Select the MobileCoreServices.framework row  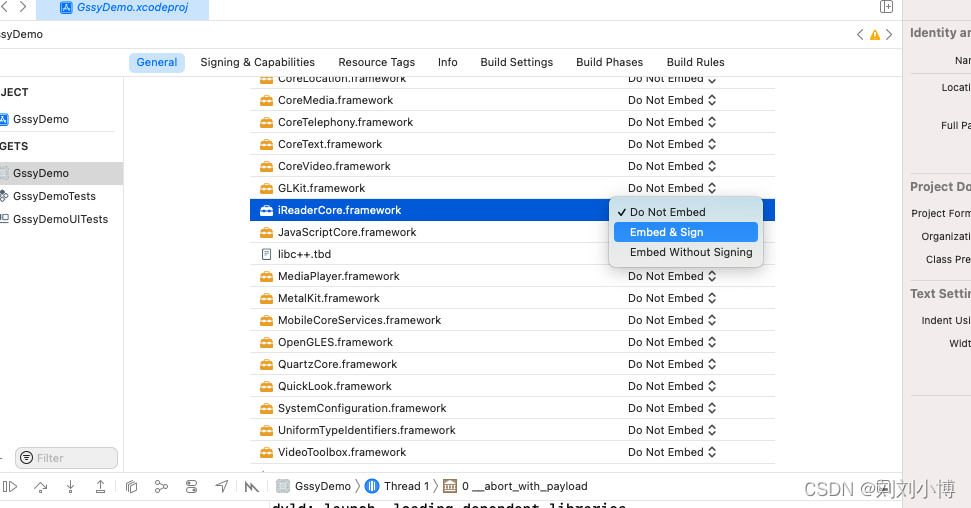pyautogui.click(x=512, y=320)
